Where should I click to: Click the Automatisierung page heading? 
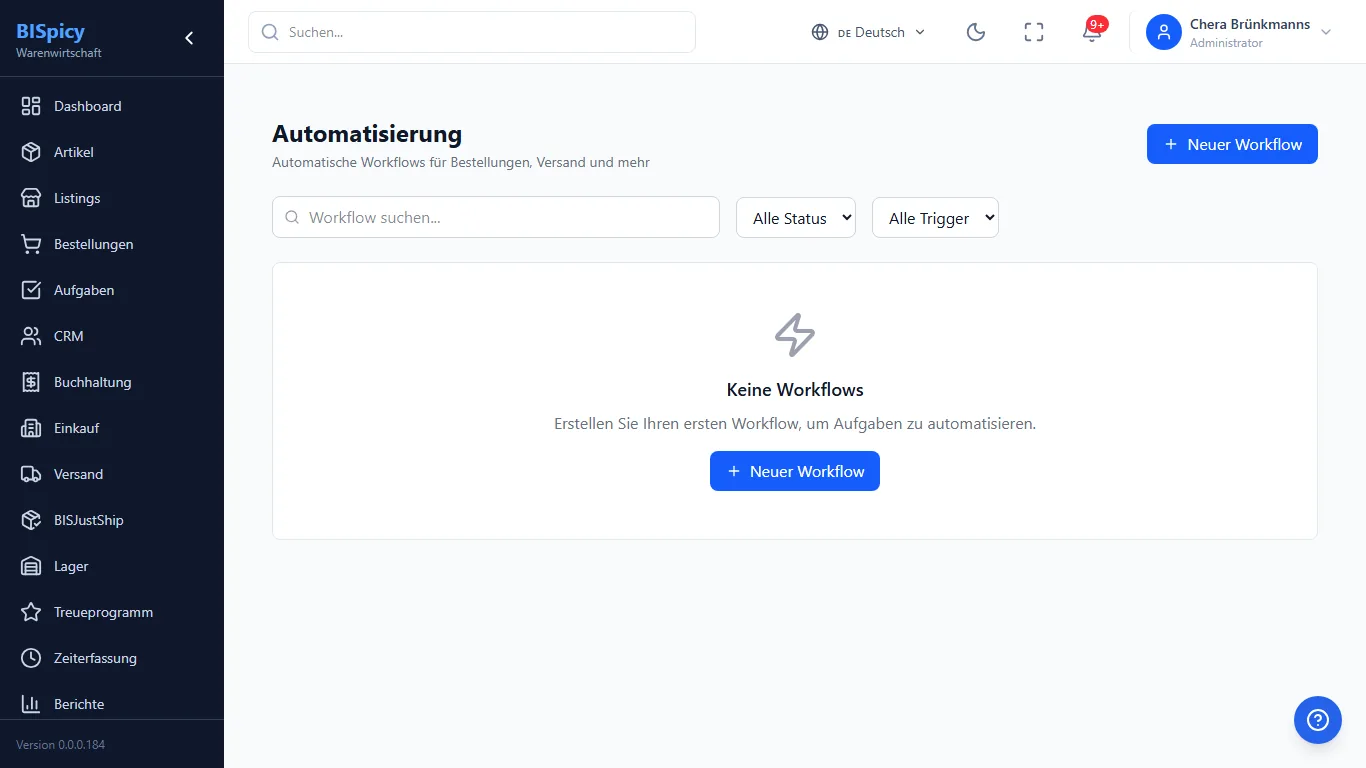[367, 134]
